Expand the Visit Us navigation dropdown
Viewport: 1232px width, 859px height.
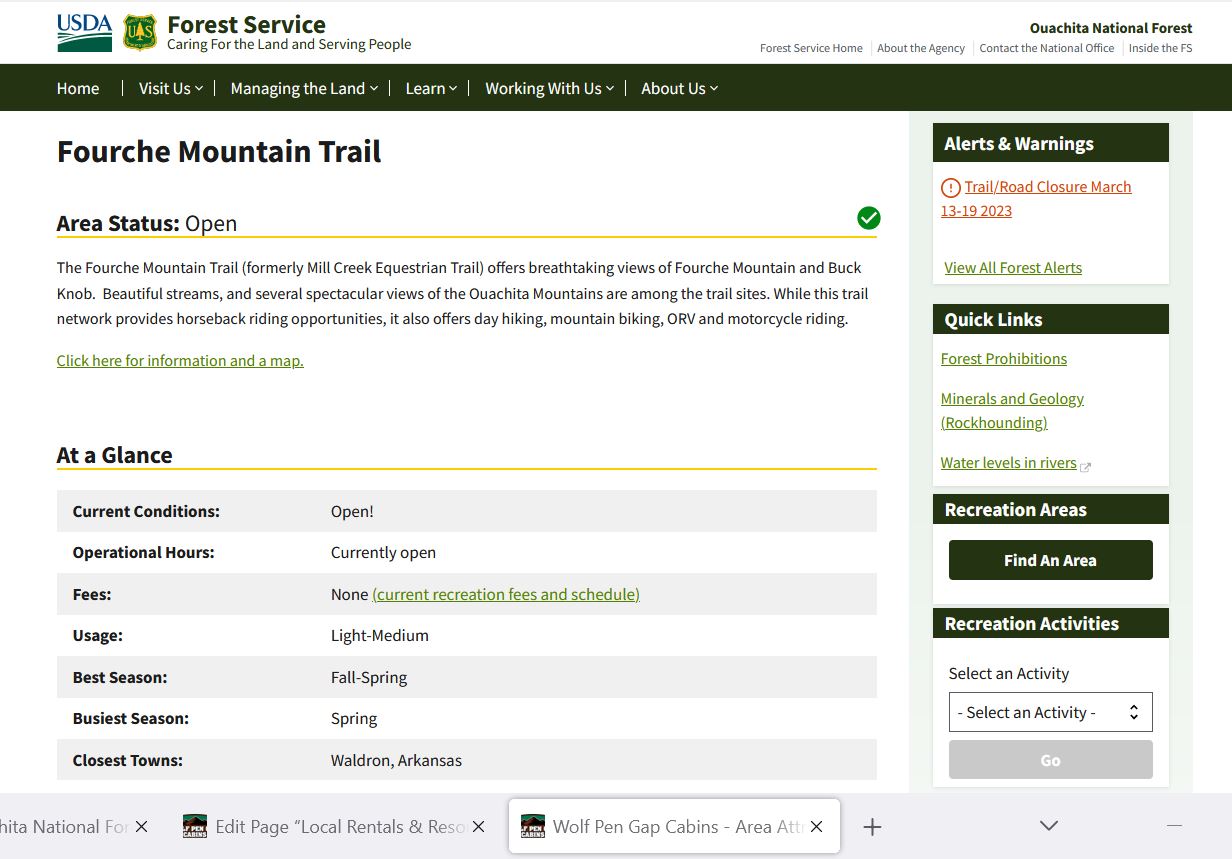(170, 88)
